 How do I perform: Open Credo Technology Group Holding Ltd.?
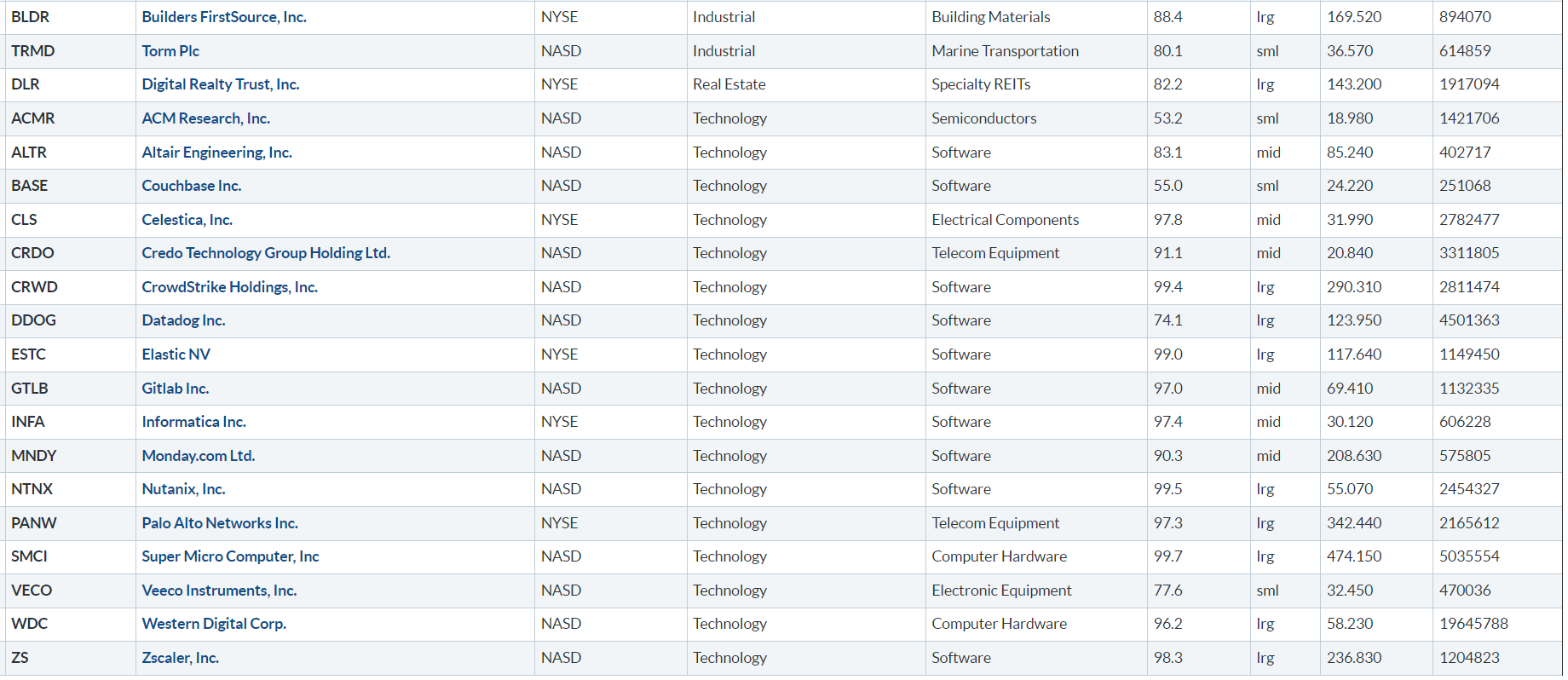[x=266, y=253]
